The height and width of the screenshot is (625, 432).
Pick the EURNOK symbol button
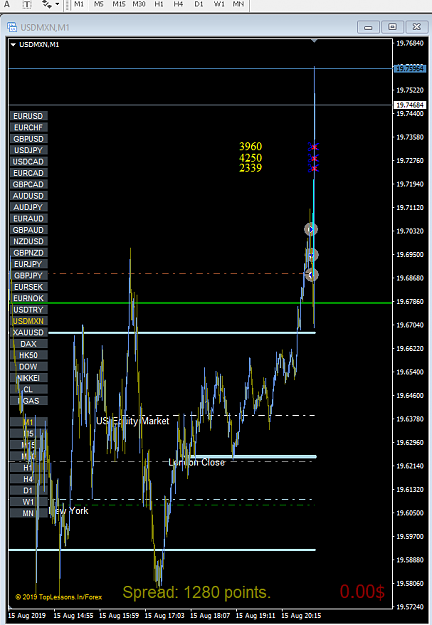[x=29, y=298]
